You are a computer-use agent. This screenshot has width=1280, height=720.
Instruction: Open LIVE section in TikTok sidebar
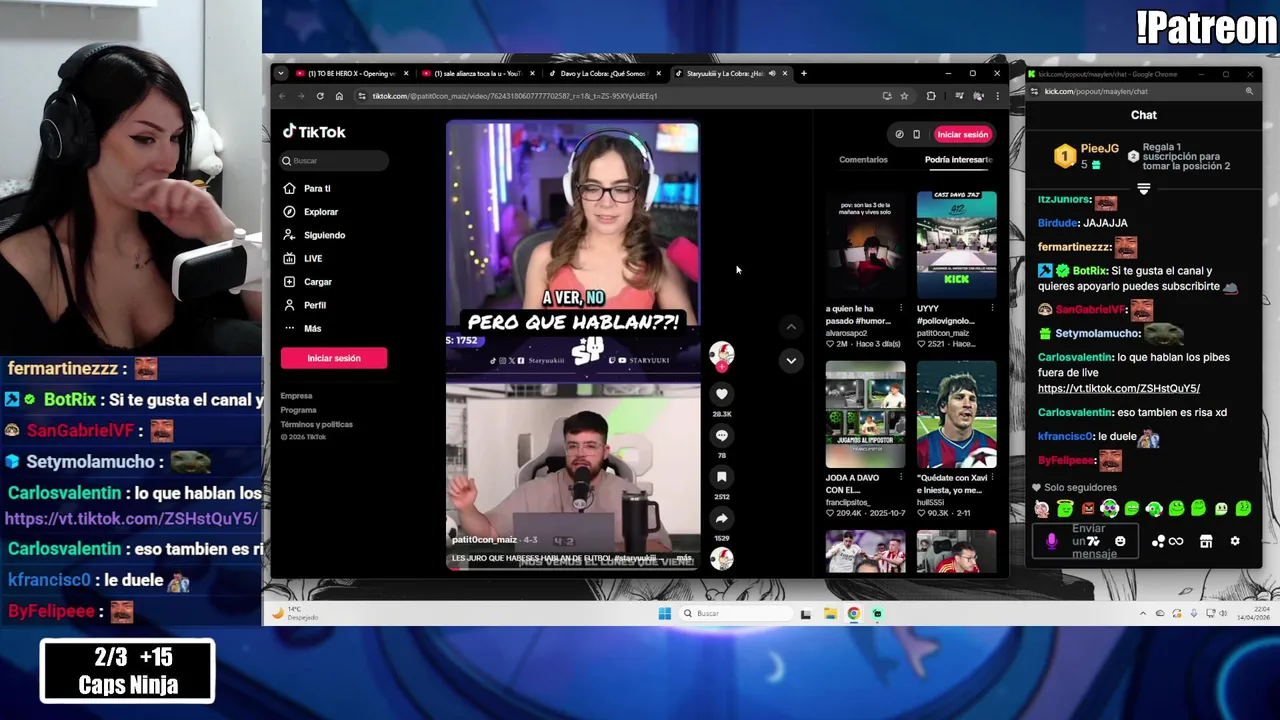click(304, 258)
